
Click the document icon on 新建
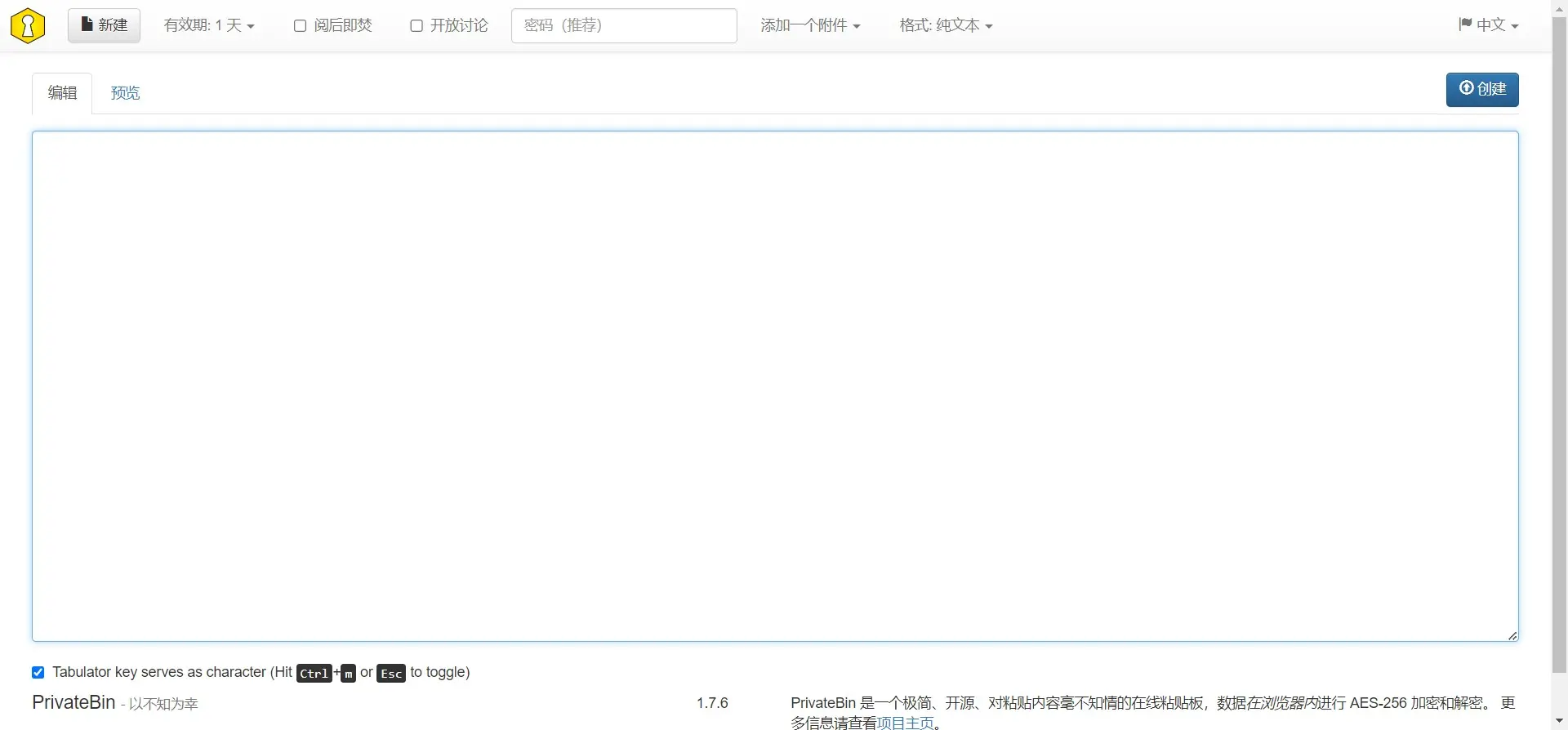coord(87,24)
